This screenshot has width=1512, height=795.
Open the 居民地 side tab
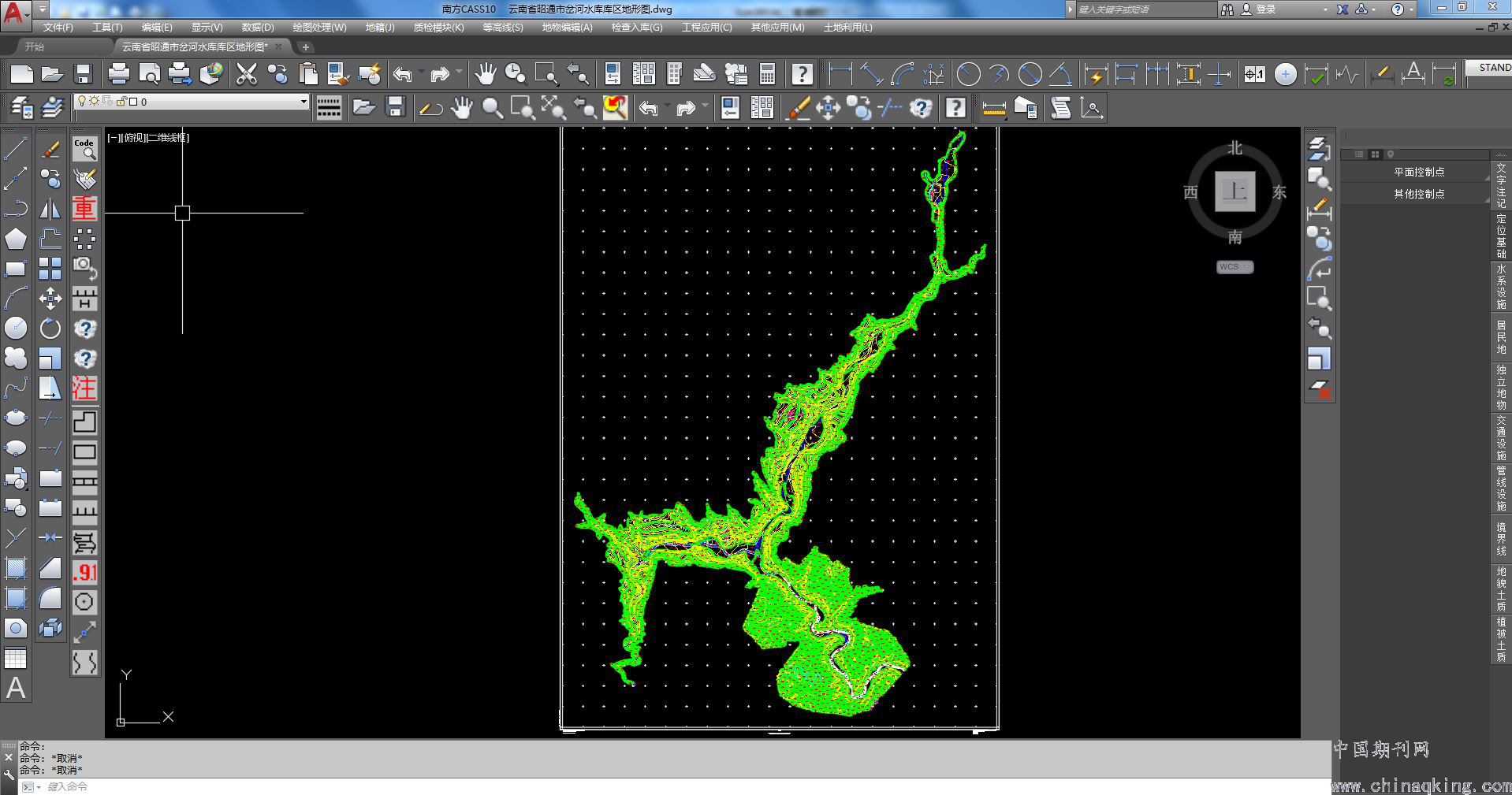coord(1501,337)
